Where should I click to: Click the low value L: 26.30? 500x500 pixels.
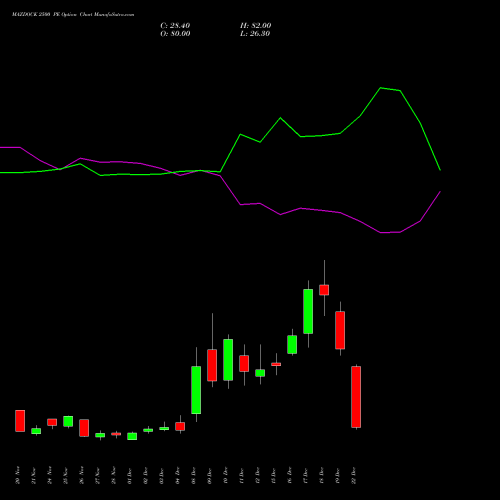tap(255, 34)
